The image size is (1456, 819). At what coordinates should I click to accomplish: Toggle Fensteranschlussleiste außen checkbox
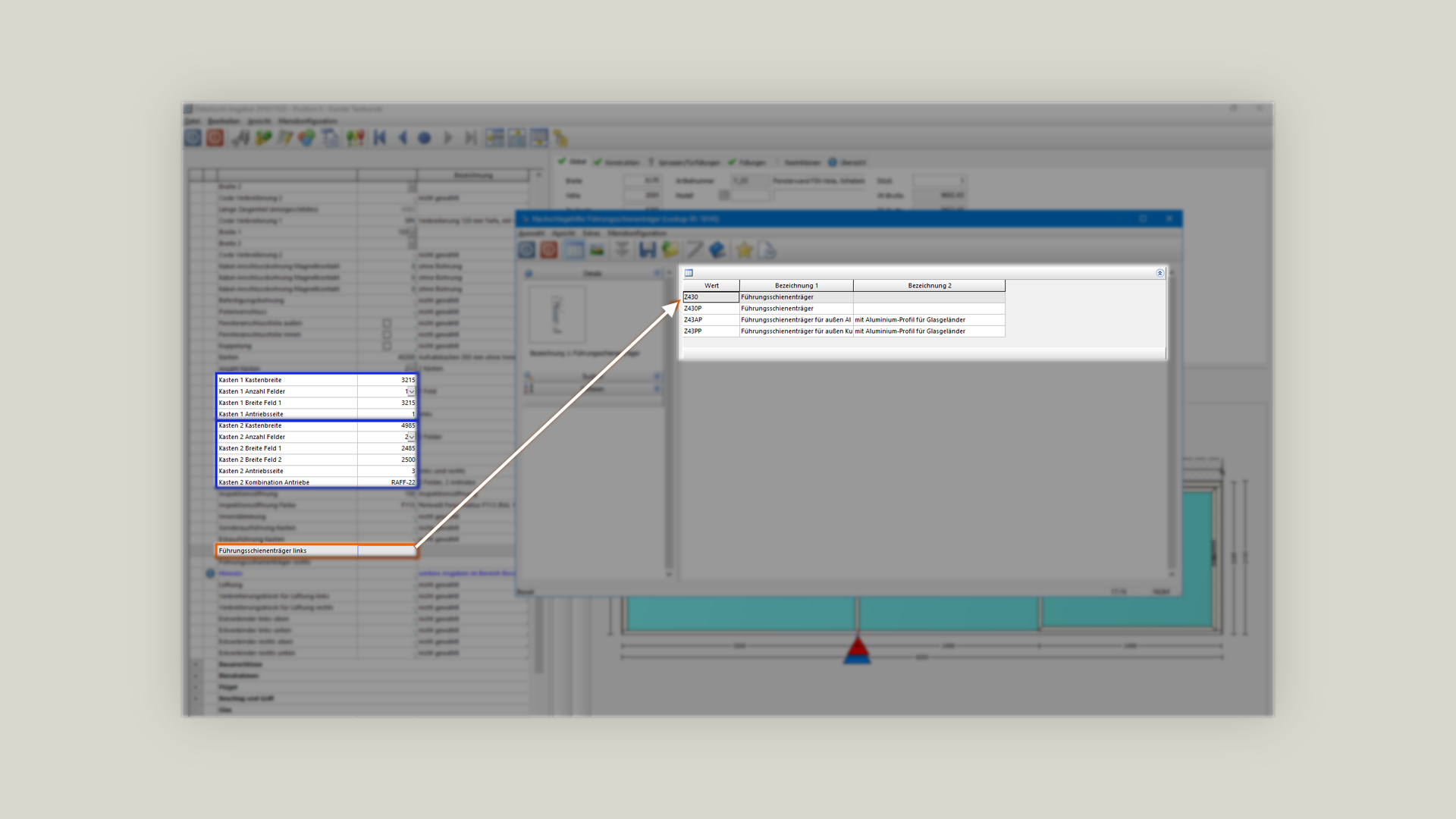pyautogui.click(x=387, y=323)
